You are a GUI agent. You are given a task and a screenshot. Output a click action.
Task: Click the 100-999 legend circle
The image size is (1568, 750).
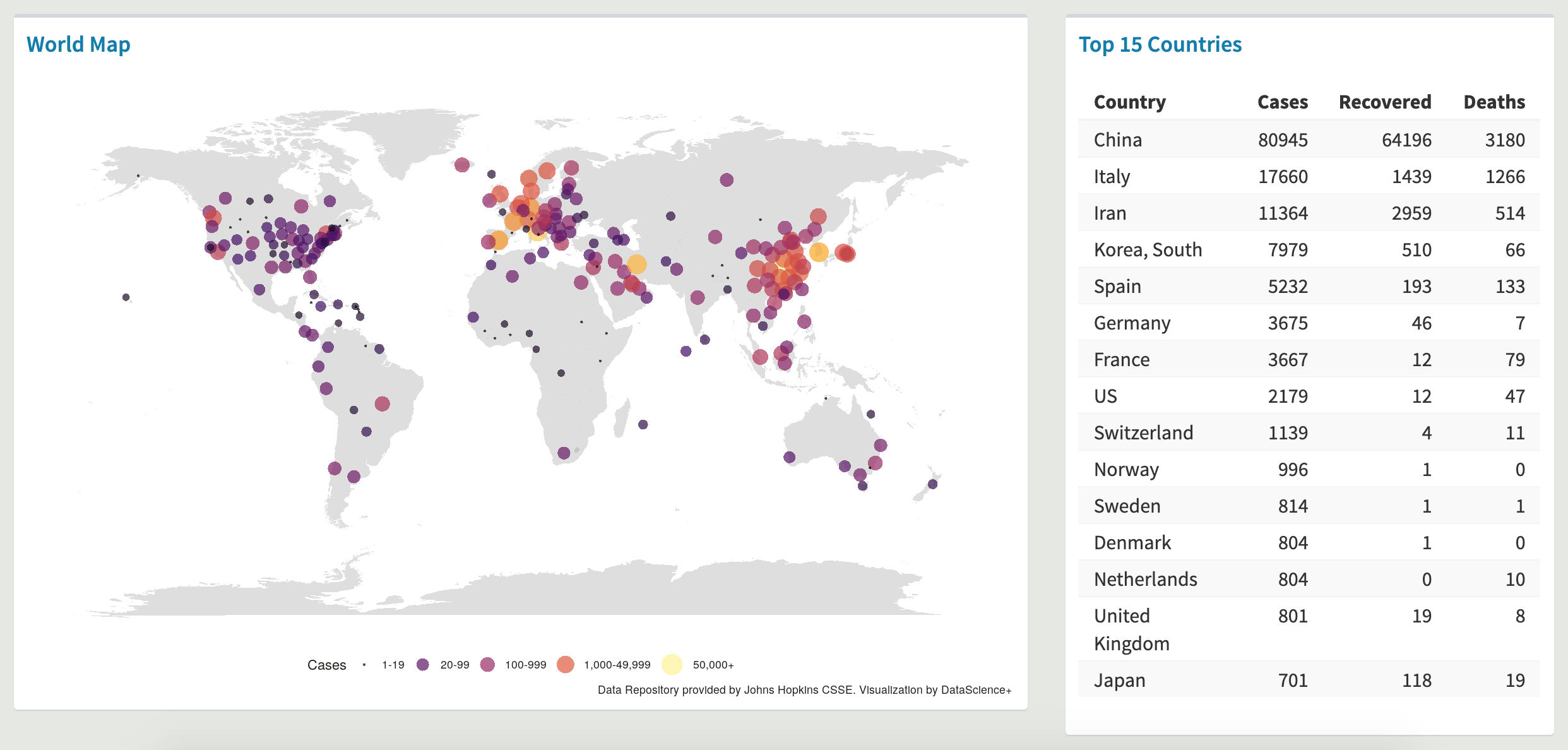pyautogui.click(x=487, y=664)
